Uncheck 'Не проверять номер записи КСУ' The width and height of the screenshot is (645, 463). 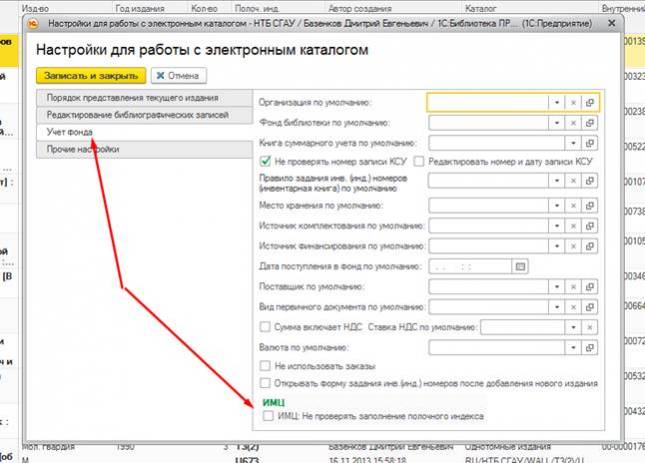(x=265, y=160)
